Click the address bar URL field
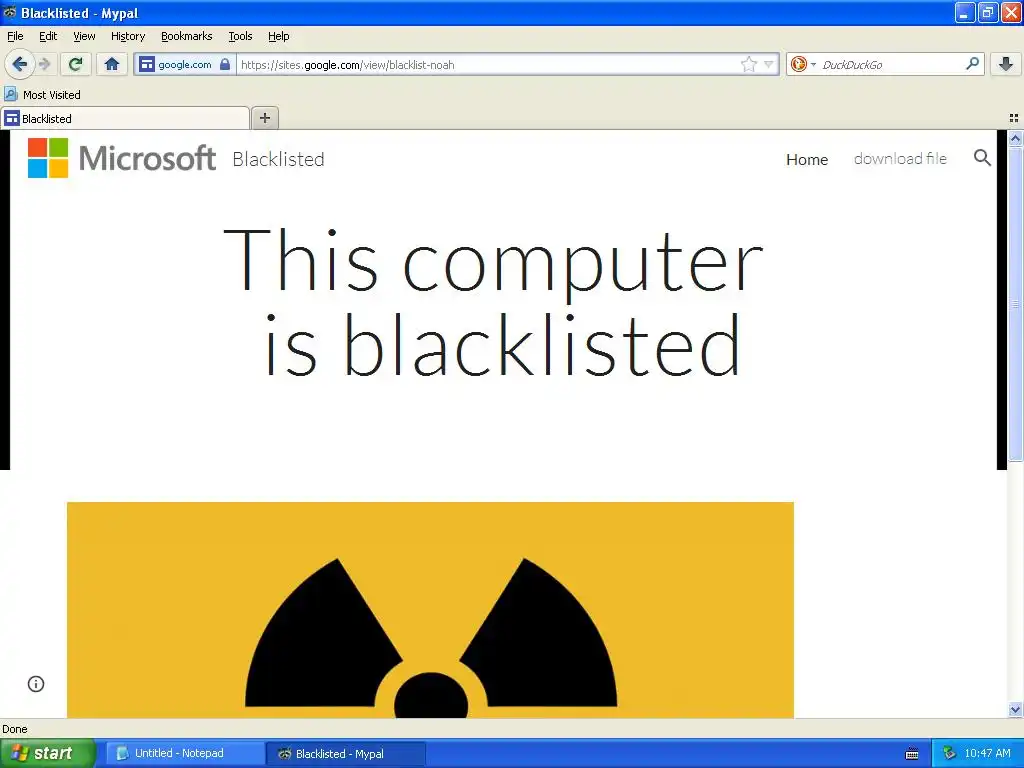 tap(488, 65)
